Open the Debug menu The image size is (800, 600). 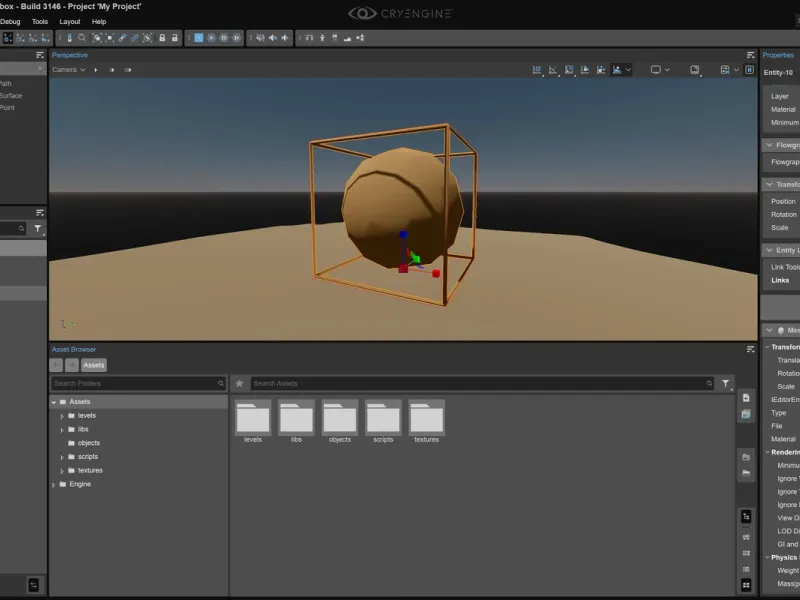click(x=10, y=21)
